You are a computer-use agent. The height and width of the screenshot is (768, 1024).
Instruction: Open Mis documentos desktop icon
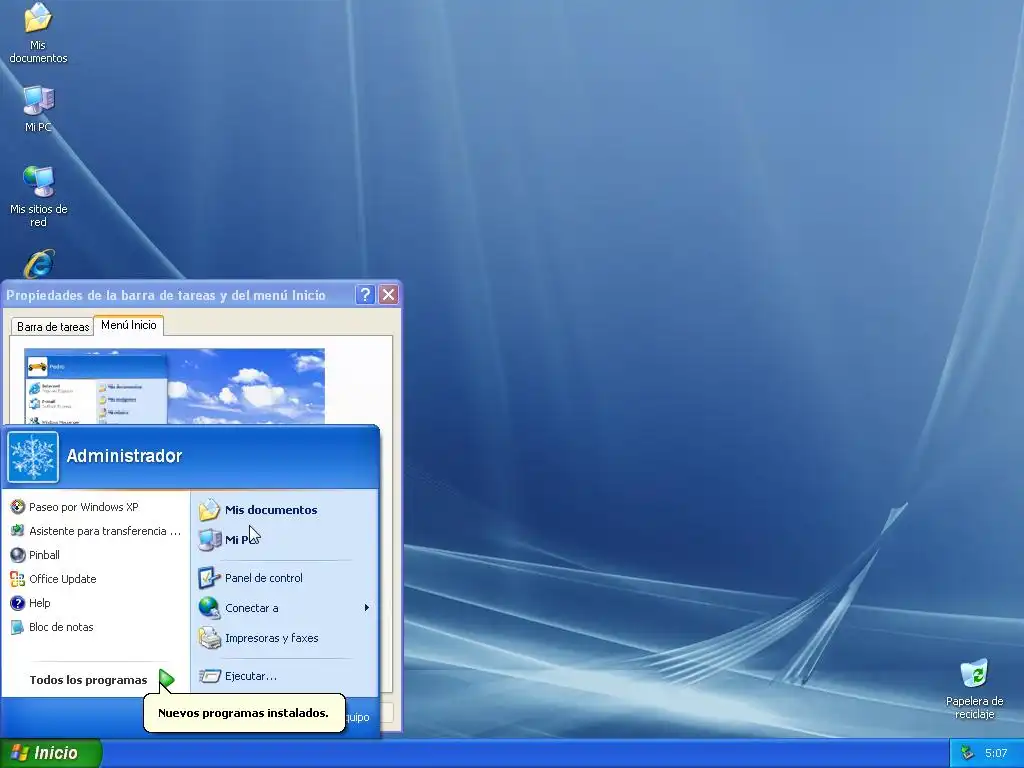pyautogui.click(x=38, y=33)
